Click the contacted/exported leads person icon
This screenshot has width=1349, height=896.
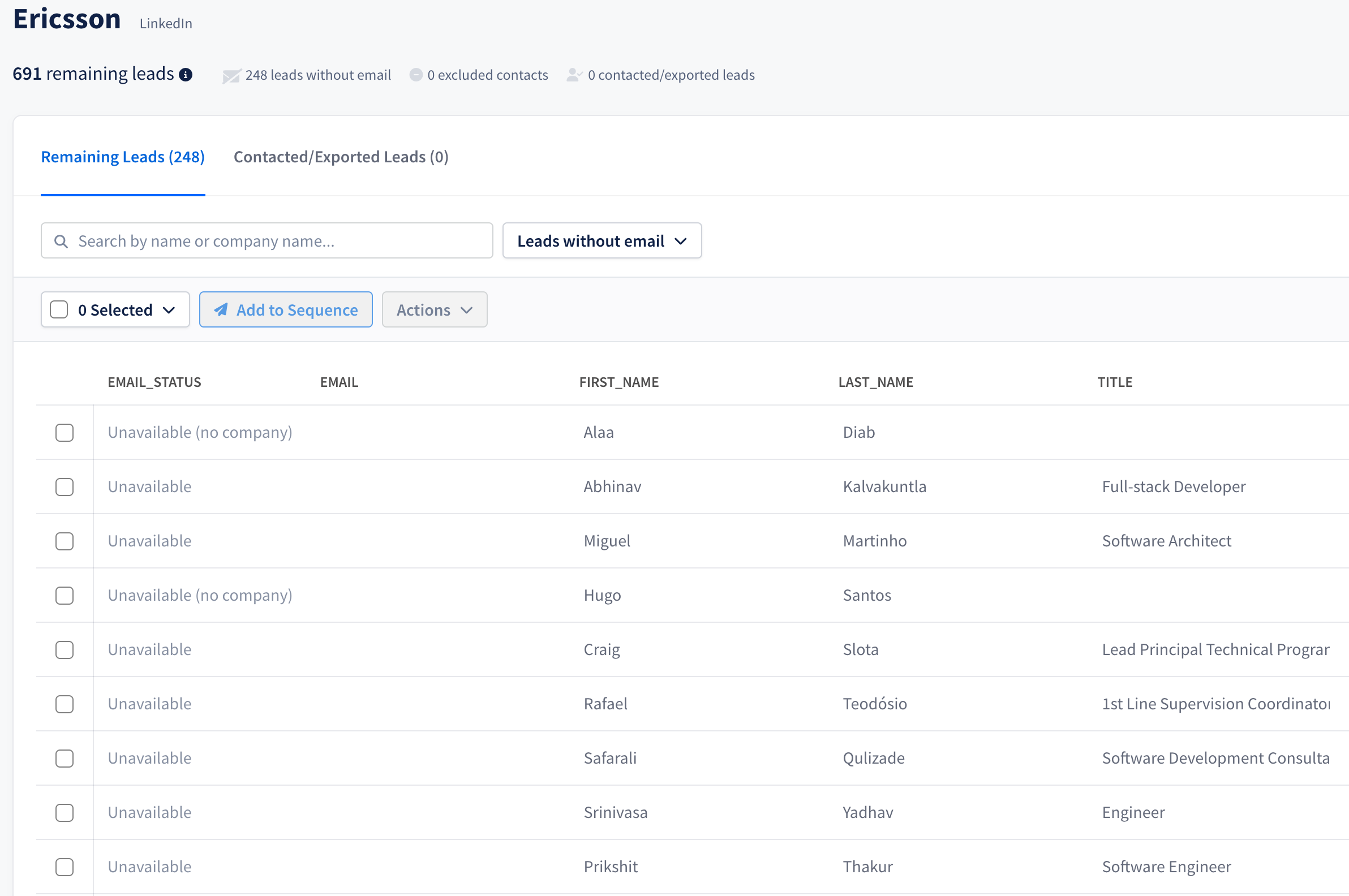(574, 75)
